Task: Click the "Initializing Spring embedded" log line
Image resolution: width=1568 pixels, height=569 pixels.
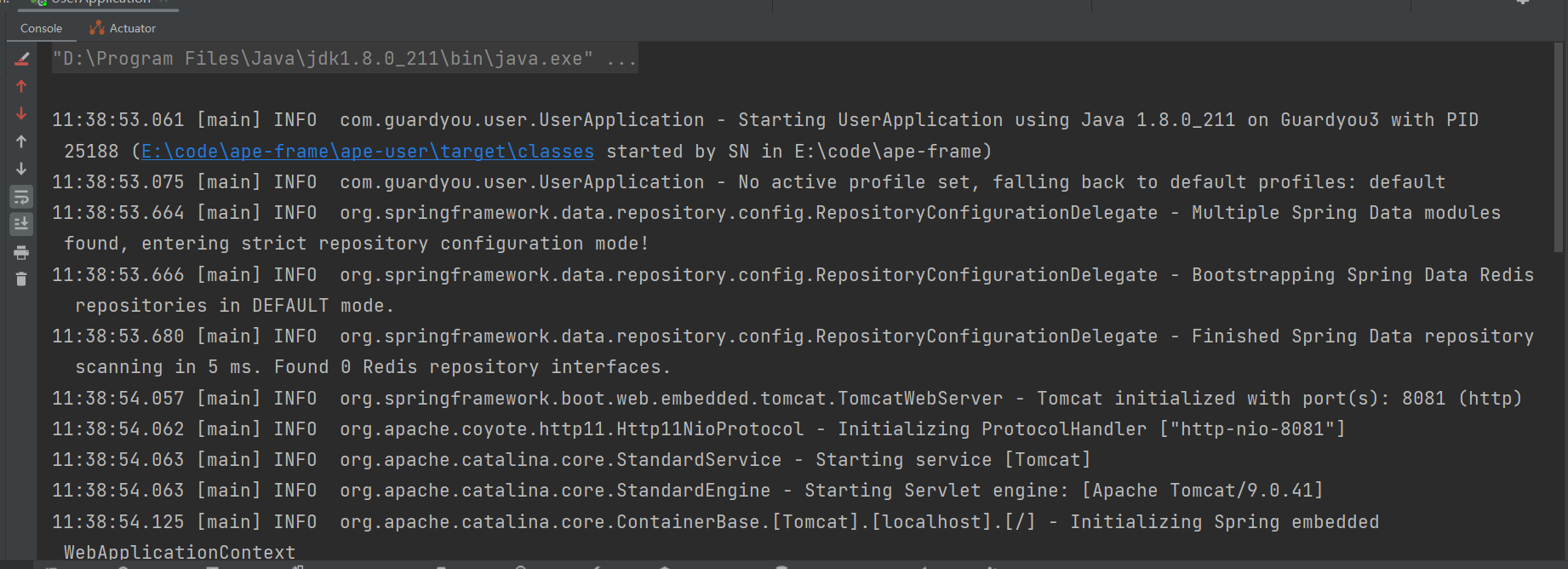Action: (716, 522)
